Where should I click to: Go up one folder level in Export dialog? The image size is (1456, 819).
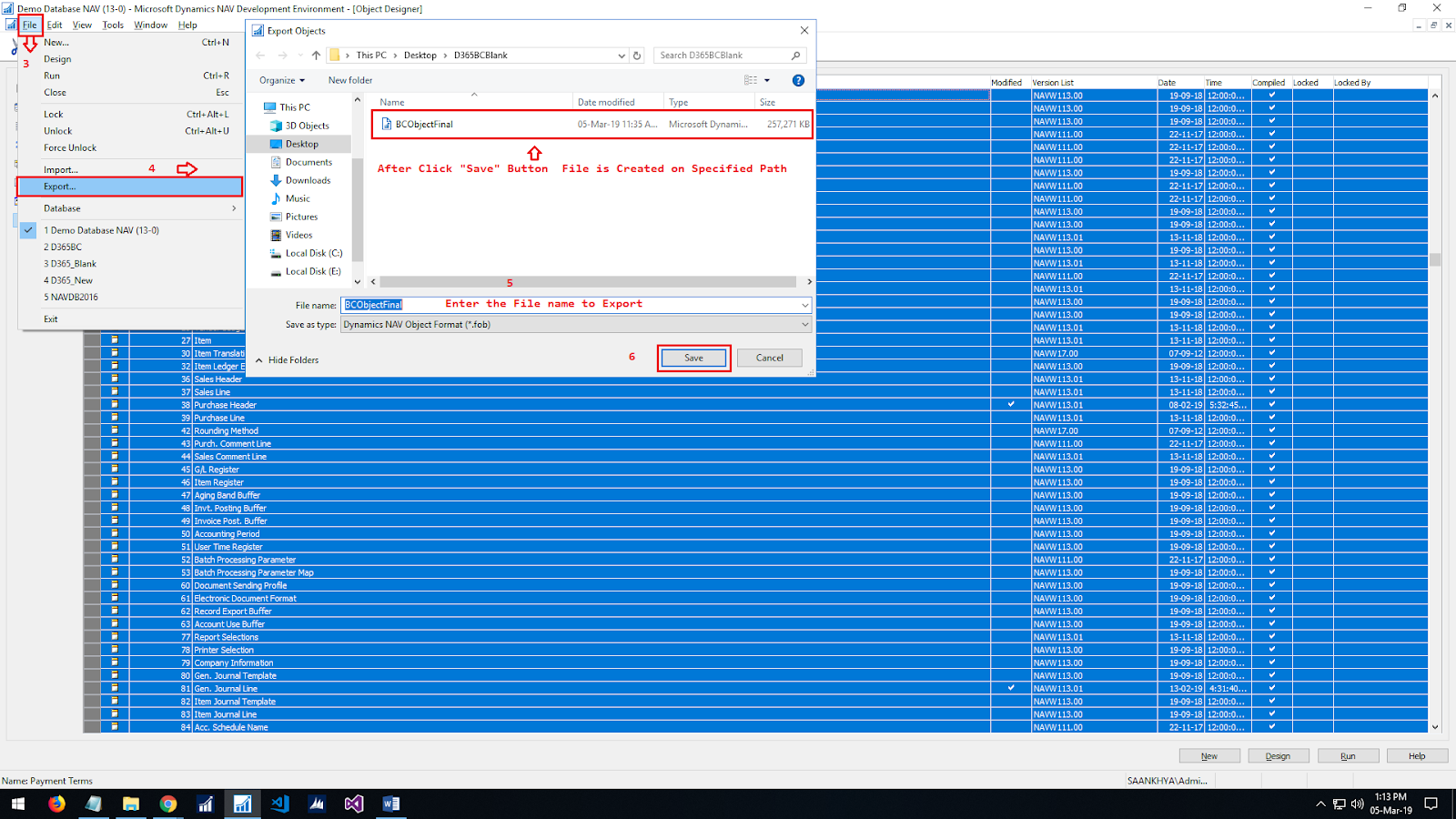[x=316, y=56]
